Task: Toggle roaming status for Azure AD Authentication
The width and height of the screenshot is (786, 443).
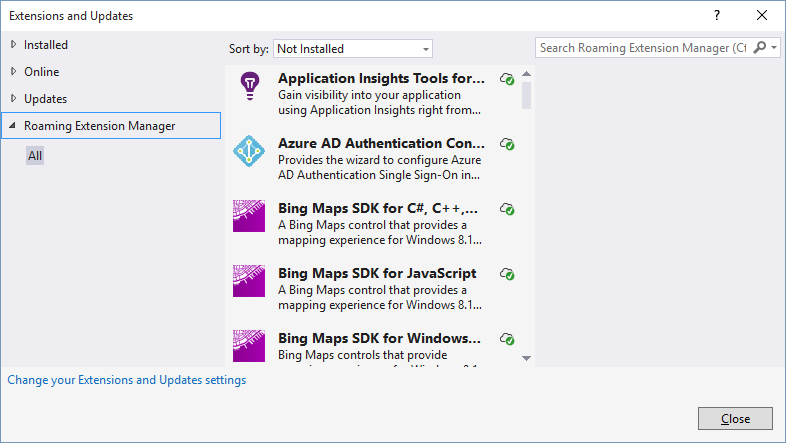Action: [x=507, y=144]
